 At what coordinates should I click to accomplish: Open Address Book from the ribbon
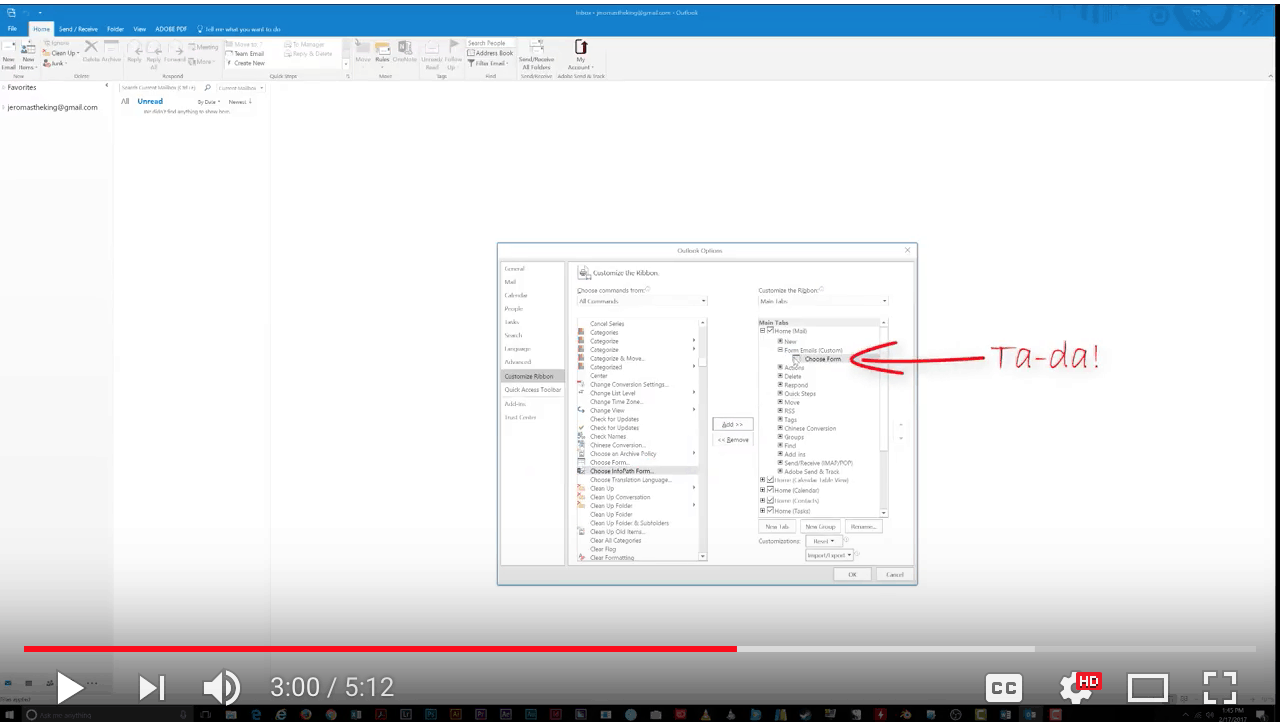click(x=490, y=53)
